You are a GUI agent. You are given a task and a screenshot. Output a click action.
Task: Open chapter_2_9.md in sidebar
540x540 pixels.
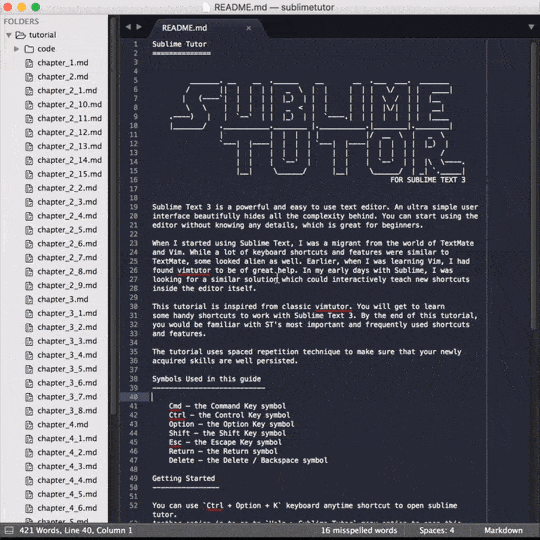coord(67,285)
